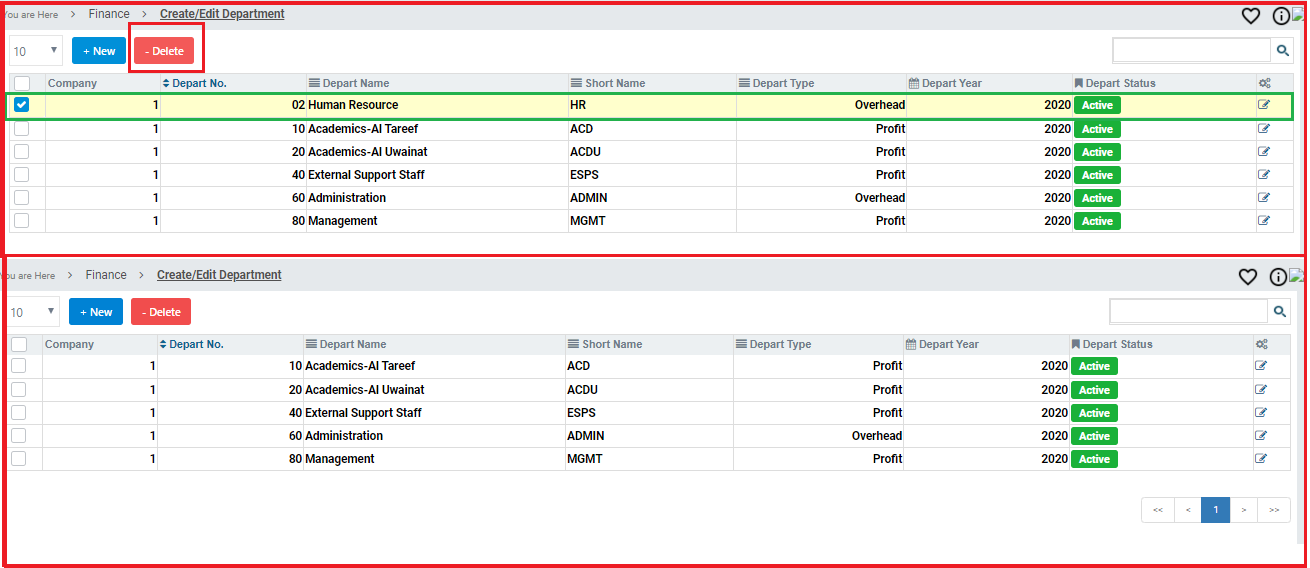This screenshot has height=568, width=1310.
Task: Click edit icon for External Support Staff, upper table
Action: (x=1264, y=175)
